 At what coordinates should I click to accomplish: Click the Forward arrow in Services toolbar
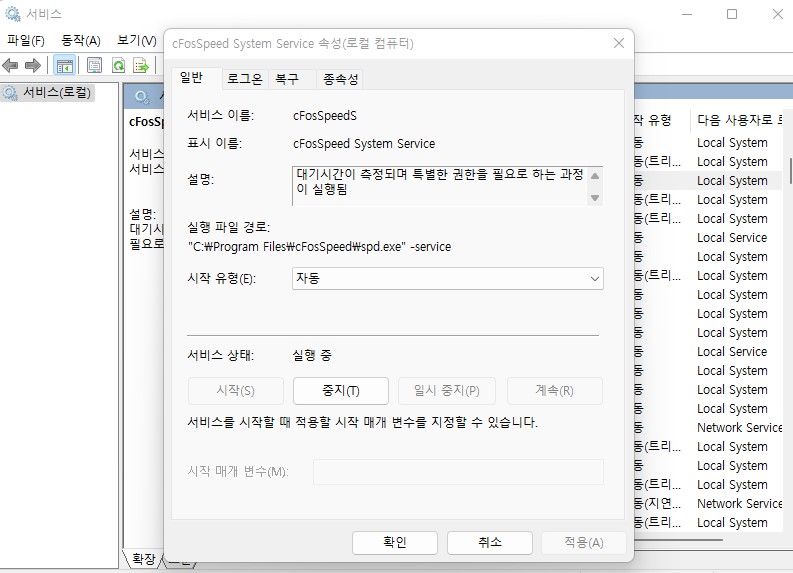click(33, 65)
